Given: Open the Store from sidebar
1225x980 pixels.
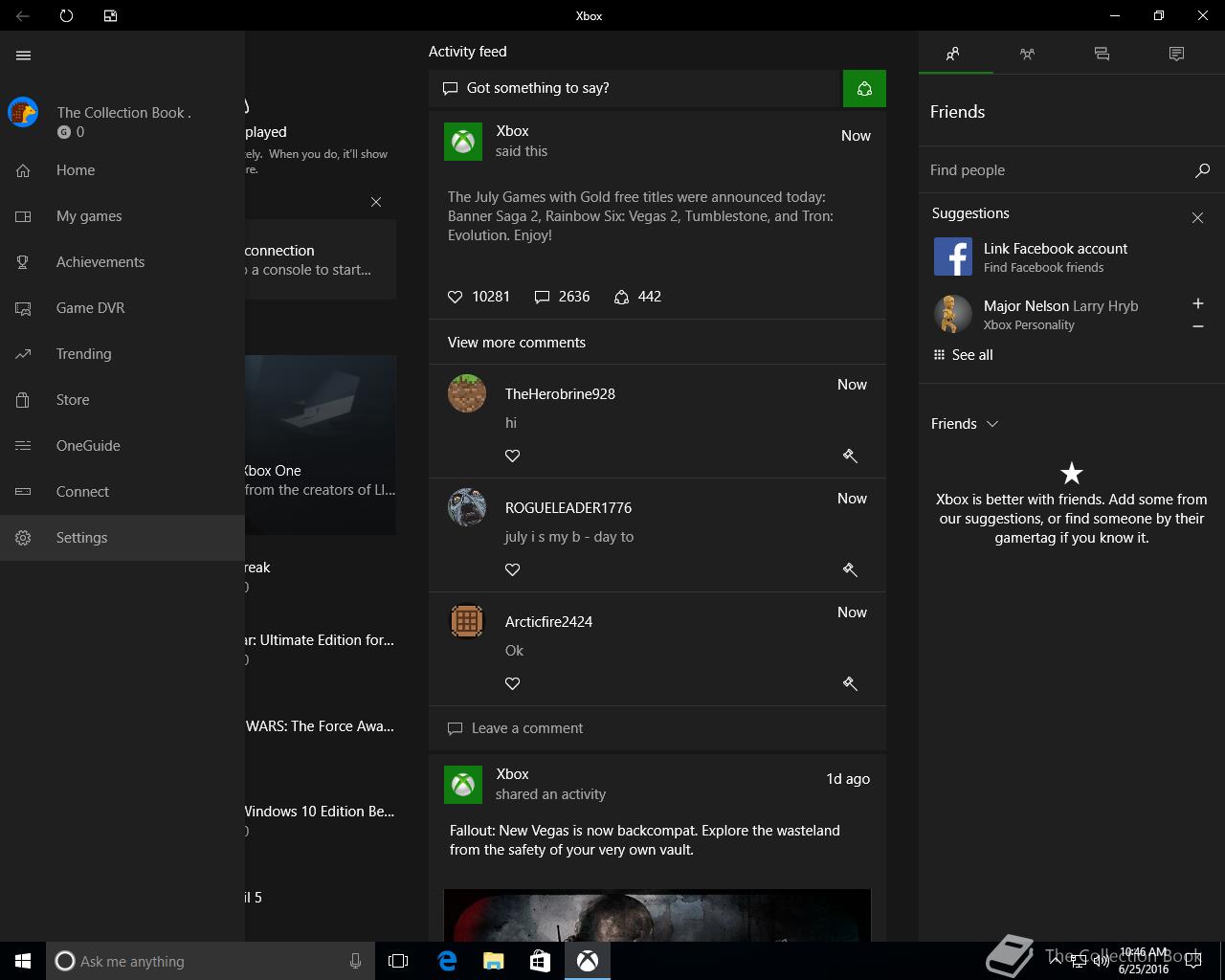Looking at the screenshot, I should coord(122,400).
